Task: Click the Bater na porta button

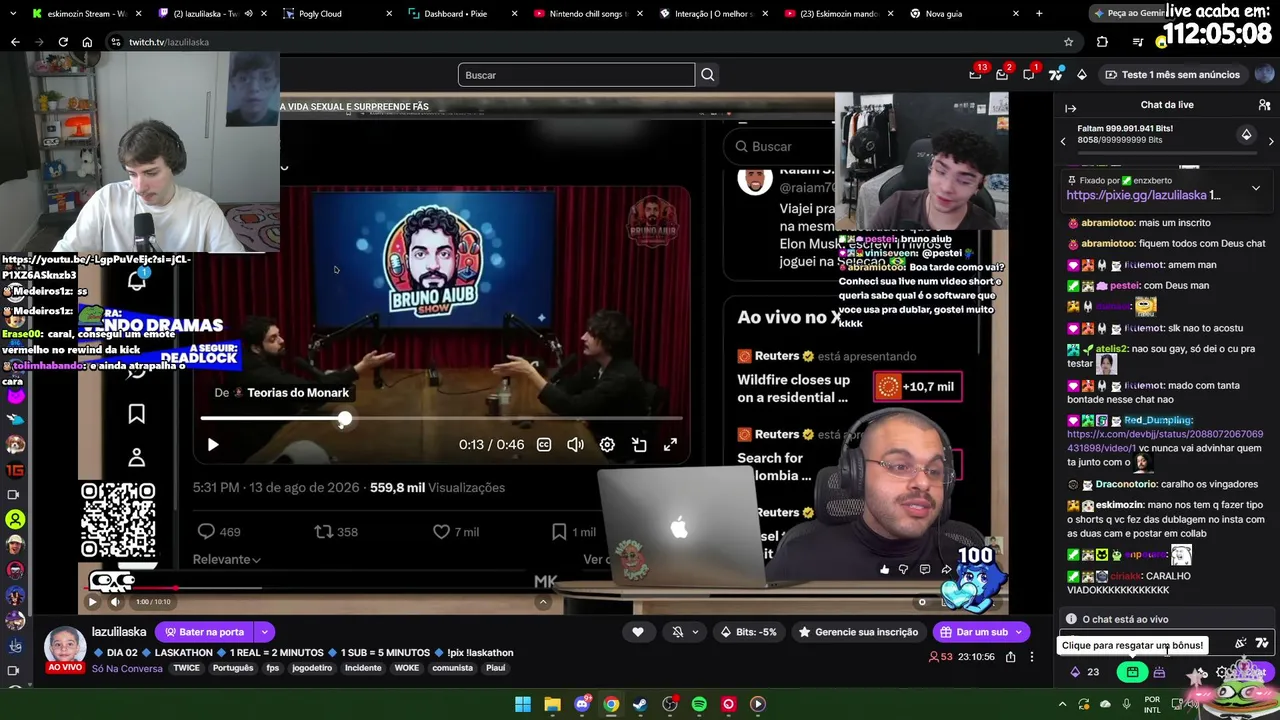Action: tap(204, 632)
